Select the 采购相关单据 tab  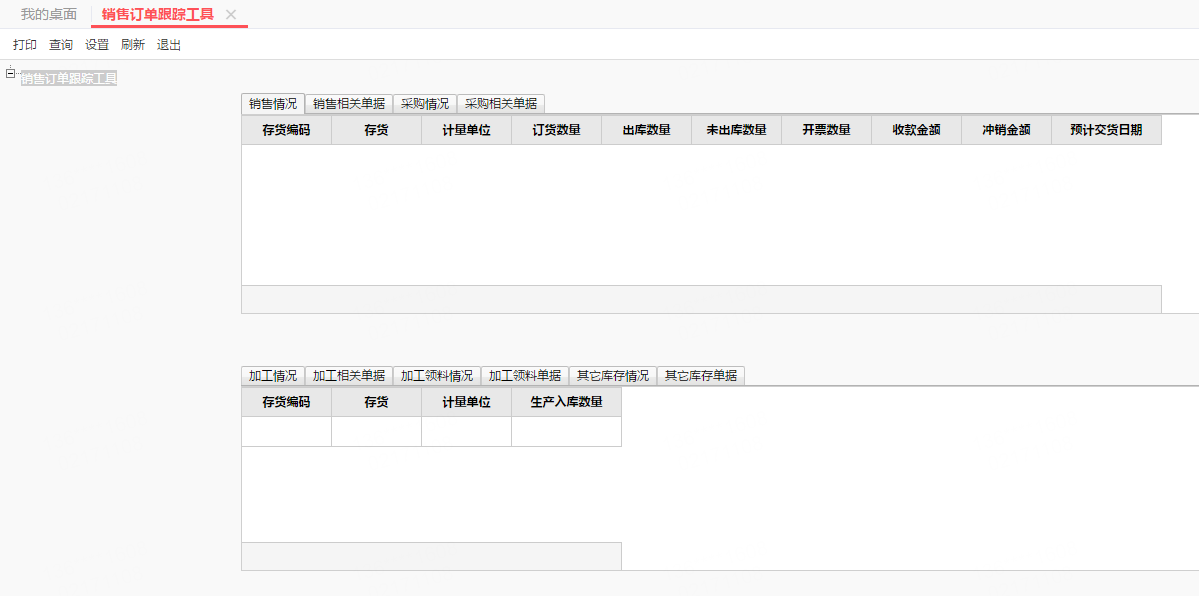point(501,104)
